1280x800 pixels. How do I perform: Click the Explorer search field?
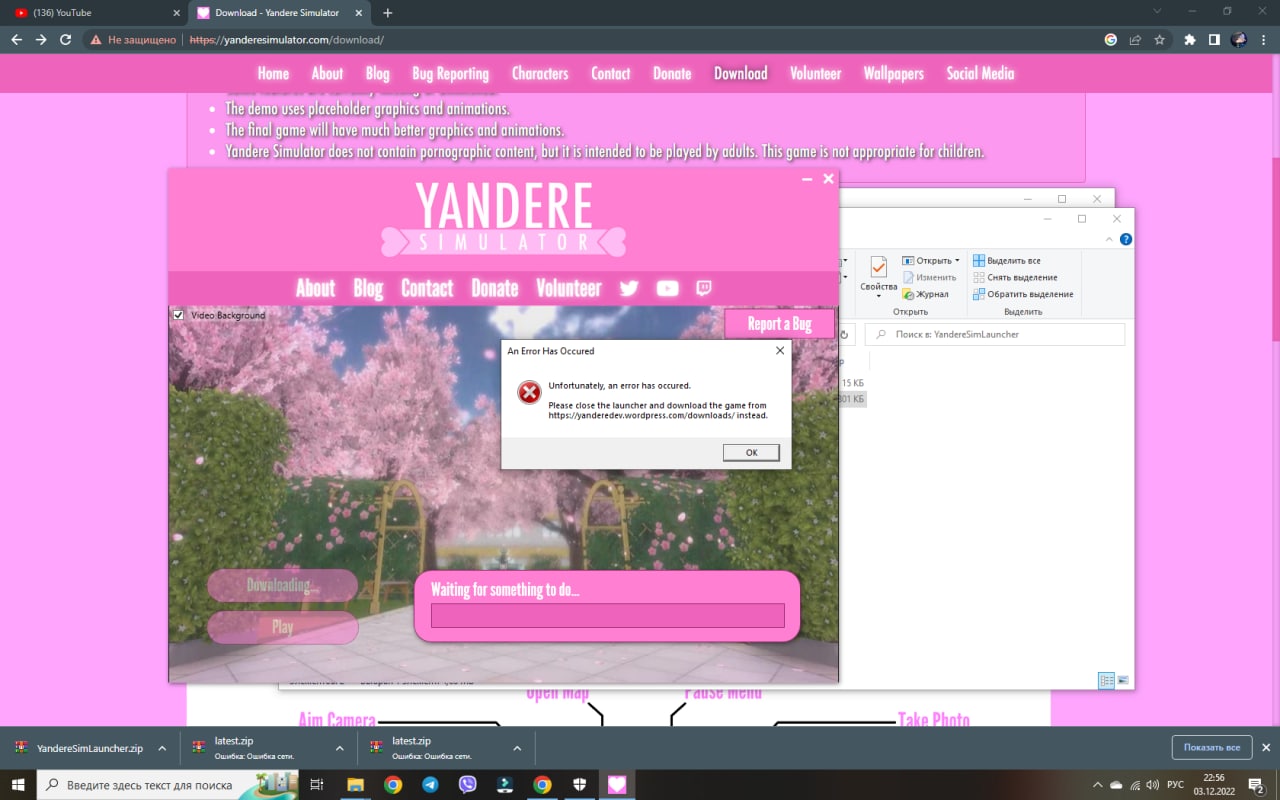point(995,335)
